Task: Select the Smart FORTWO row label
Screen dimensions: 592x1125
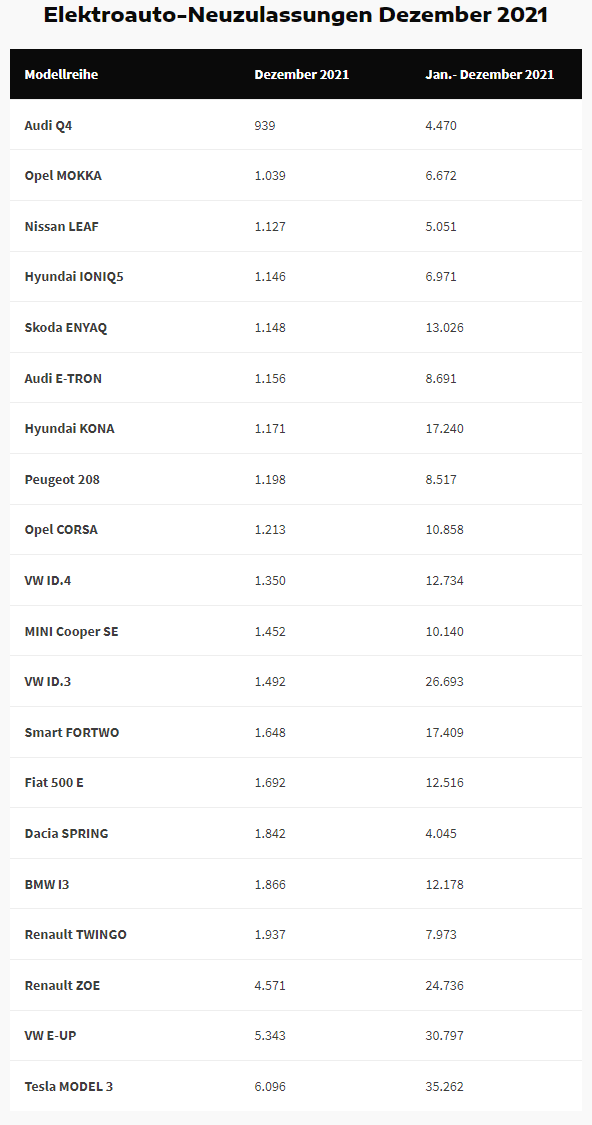Action: tap(72, 733)
